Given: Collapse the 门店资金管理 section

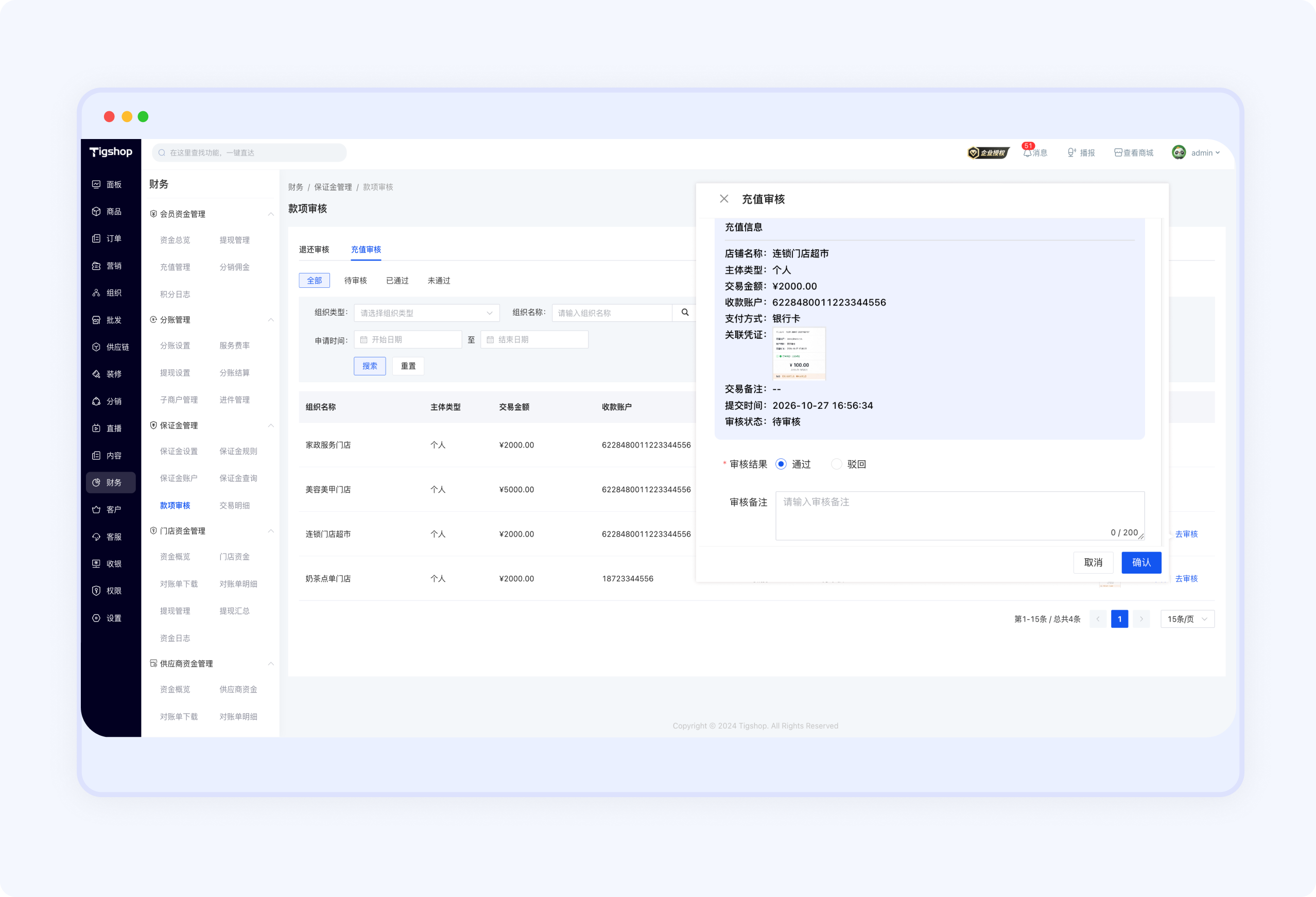Looking at the screenshot, I should (271, 531).
